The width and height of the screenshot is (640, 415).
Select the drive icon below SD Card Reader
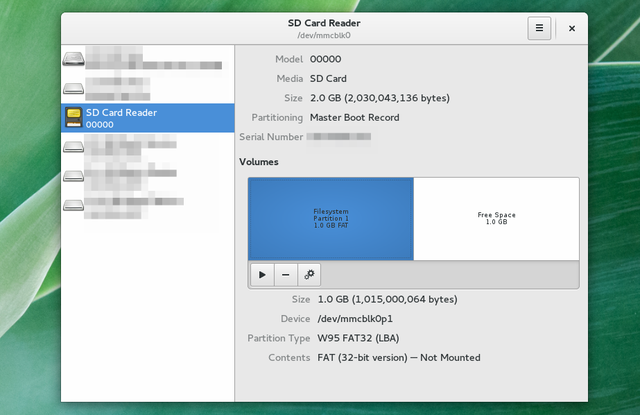[73, 147]
